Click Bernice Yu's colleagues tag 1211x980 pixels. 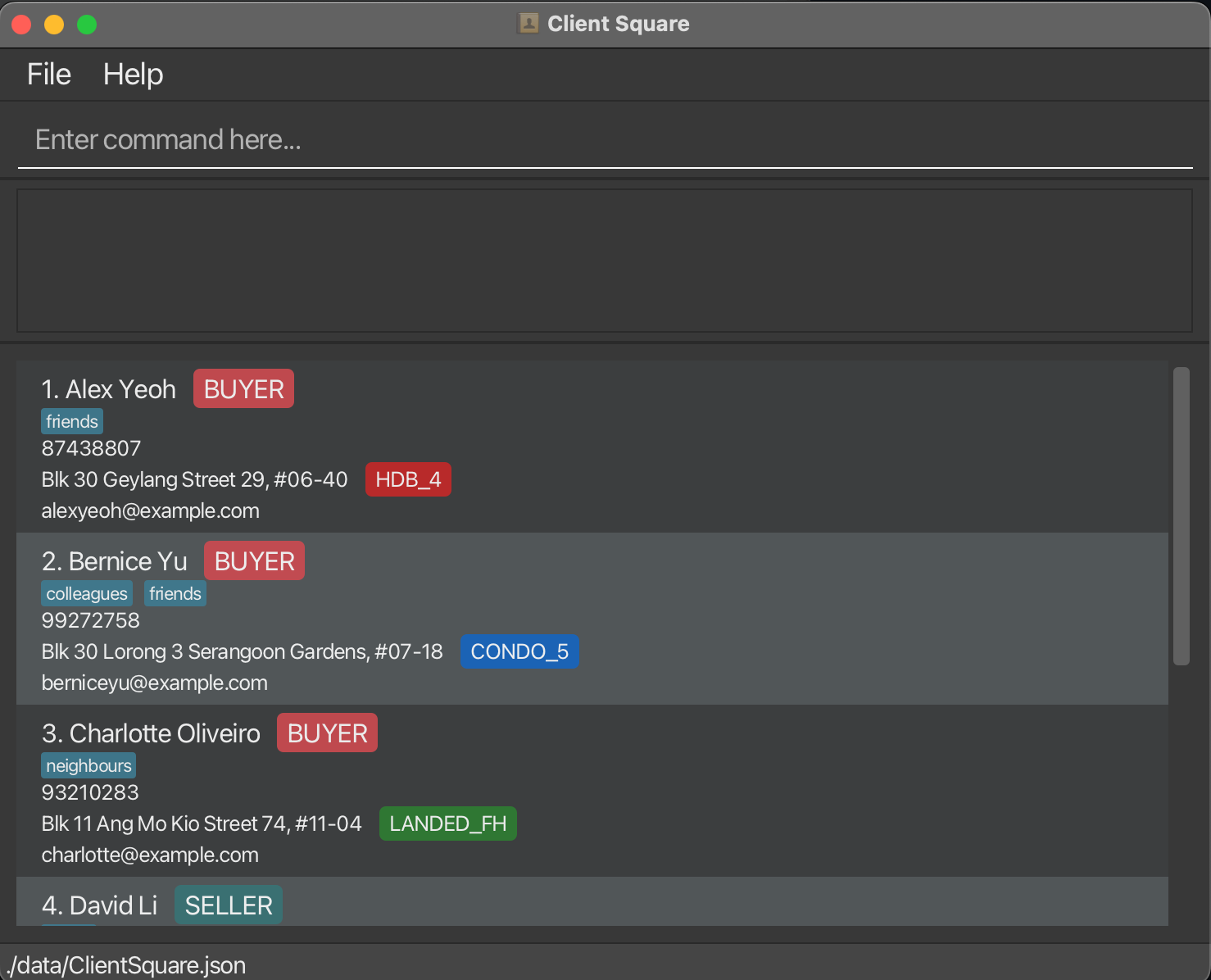click(87, 593)
